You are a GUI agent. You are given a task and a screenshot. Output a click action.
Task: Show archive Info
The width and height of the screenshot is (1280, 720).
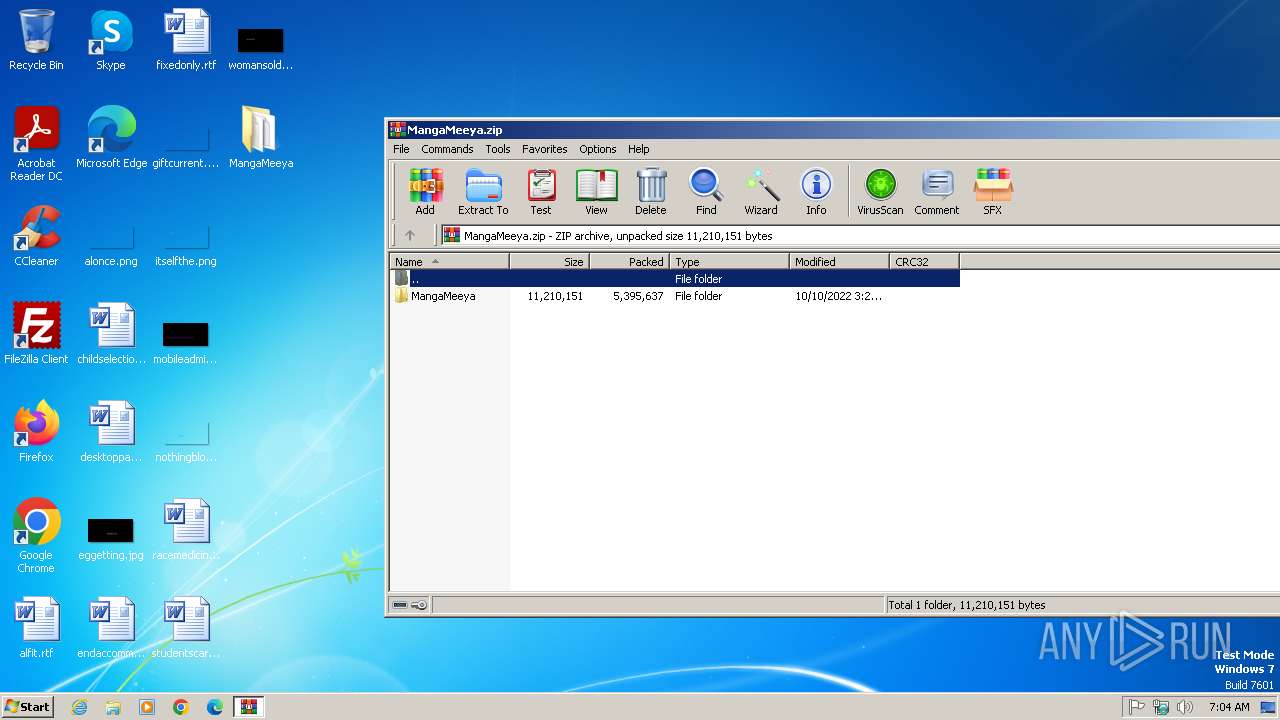(816, 191)
